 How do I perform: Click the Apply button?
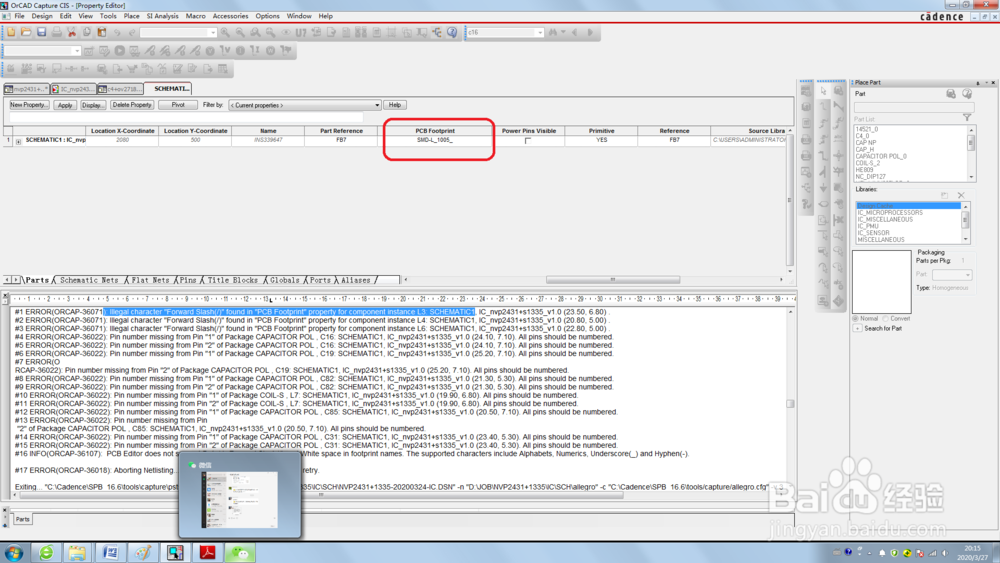(65, 105)
